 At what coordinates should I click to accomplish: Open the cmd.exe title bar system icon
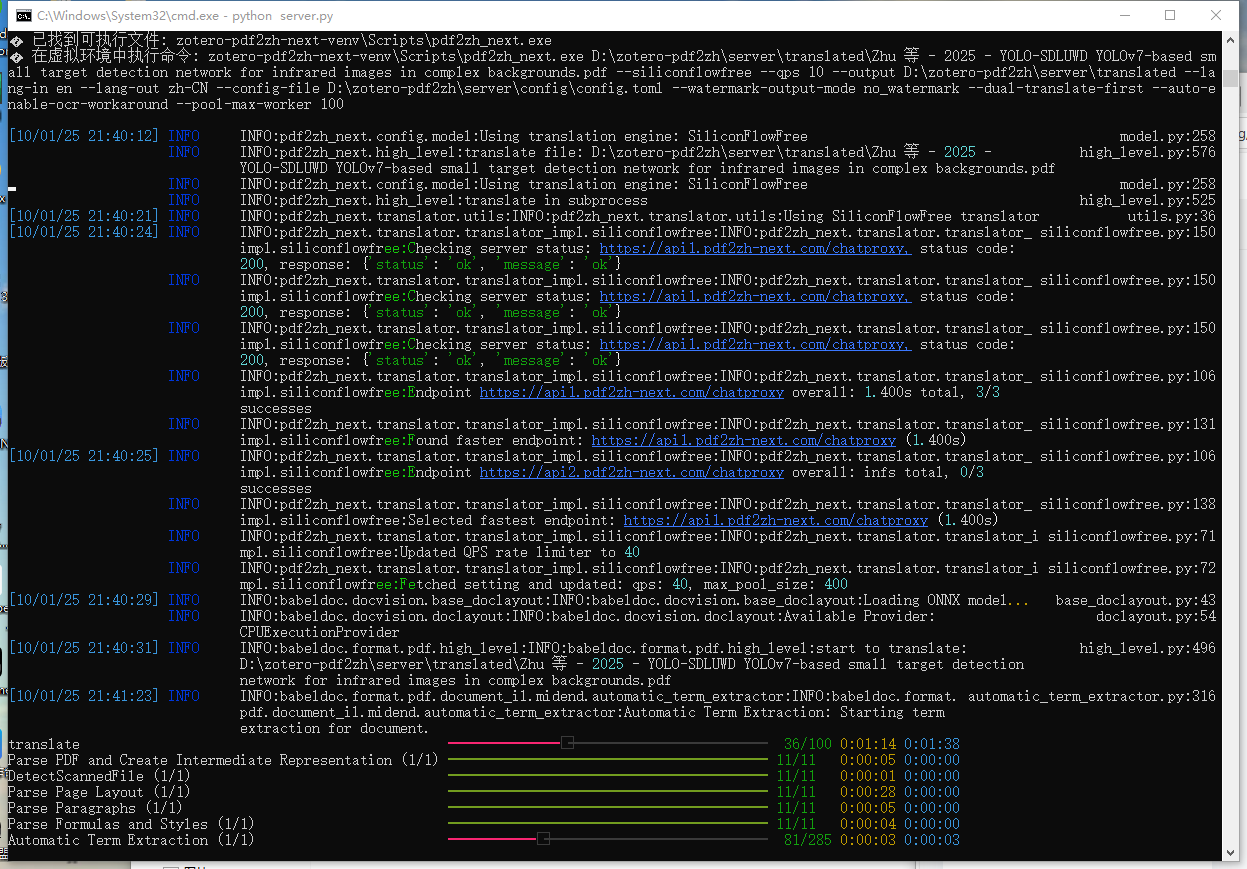(x=23, y=16)
